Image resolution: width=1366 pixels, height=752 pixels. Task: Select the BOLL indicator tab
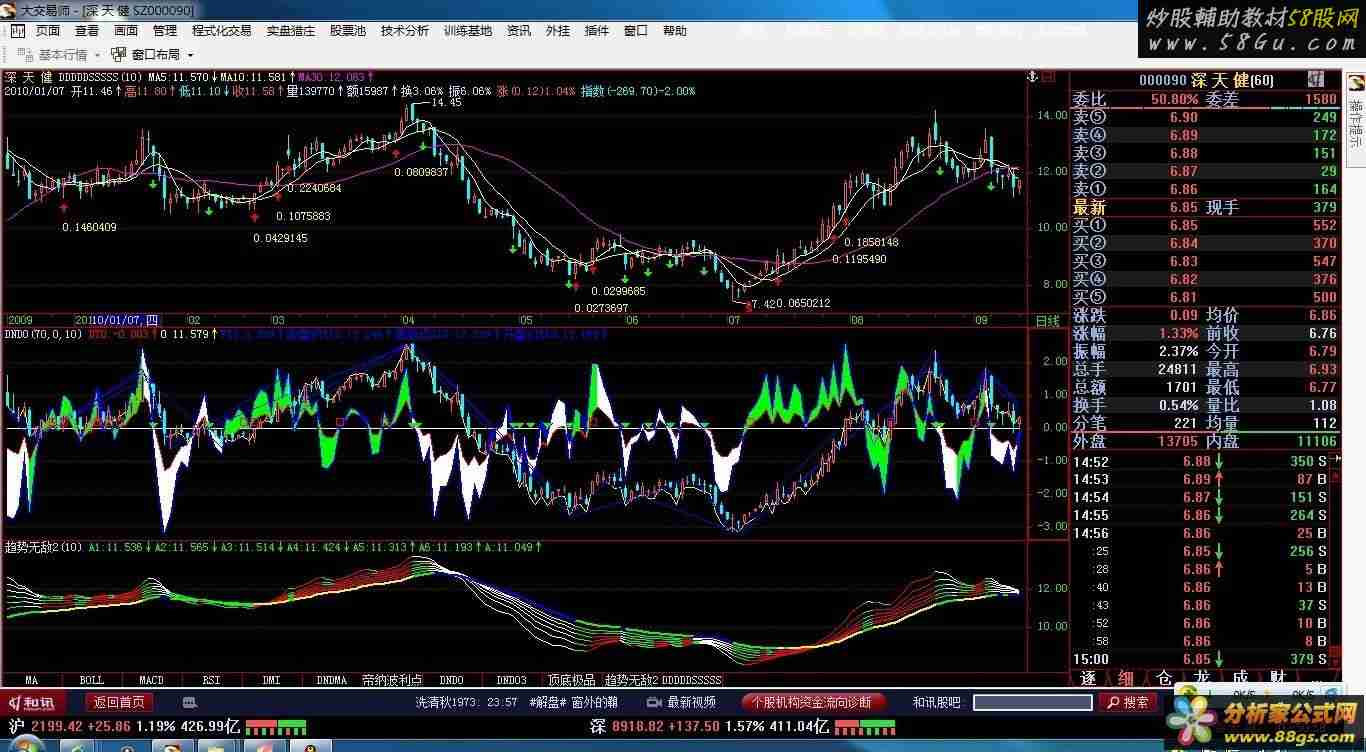91,680
